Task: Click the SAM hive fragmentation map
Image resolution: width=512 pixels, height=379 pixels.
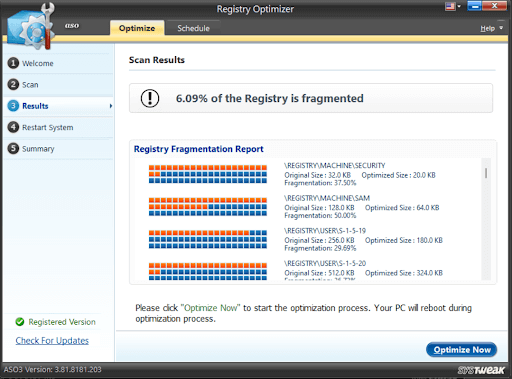Action: pyautogui.click(x=208, y=207)
